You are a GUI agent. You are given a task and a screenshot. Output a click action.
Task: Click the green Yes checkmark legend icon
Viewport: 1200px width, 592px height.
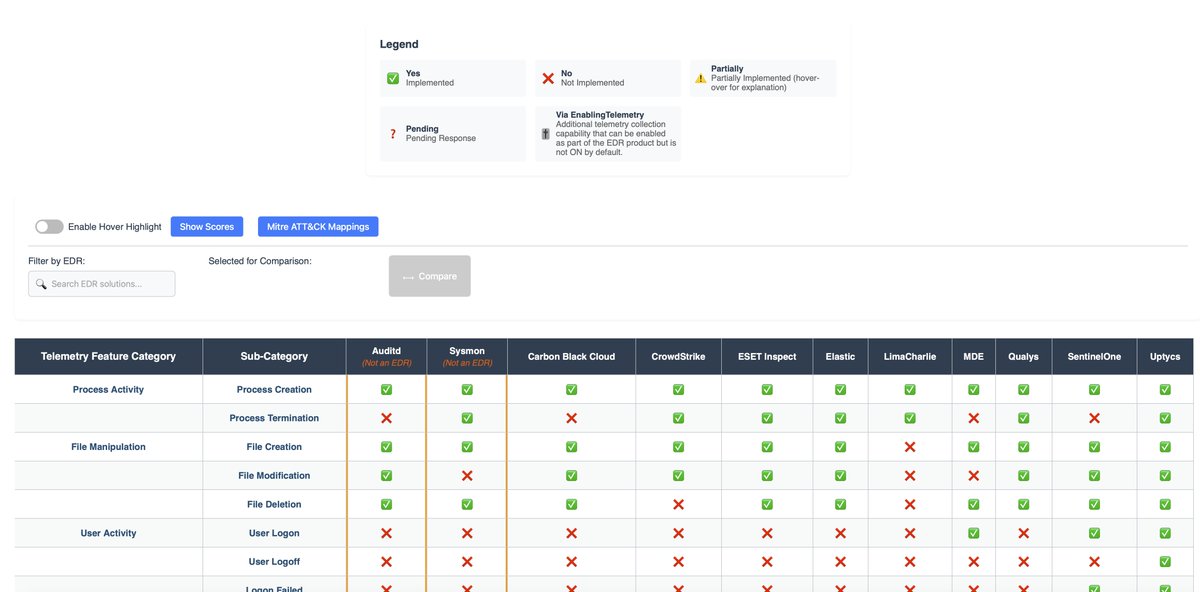[393, 78]
